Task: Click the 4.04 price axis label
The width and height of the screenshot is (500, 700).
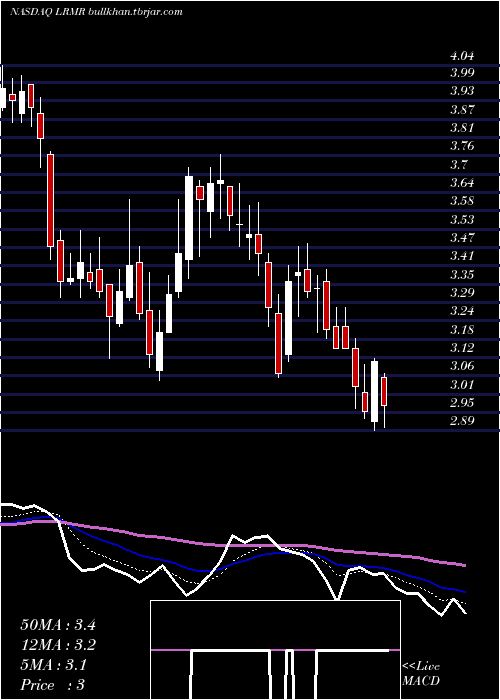Action: 462,56
